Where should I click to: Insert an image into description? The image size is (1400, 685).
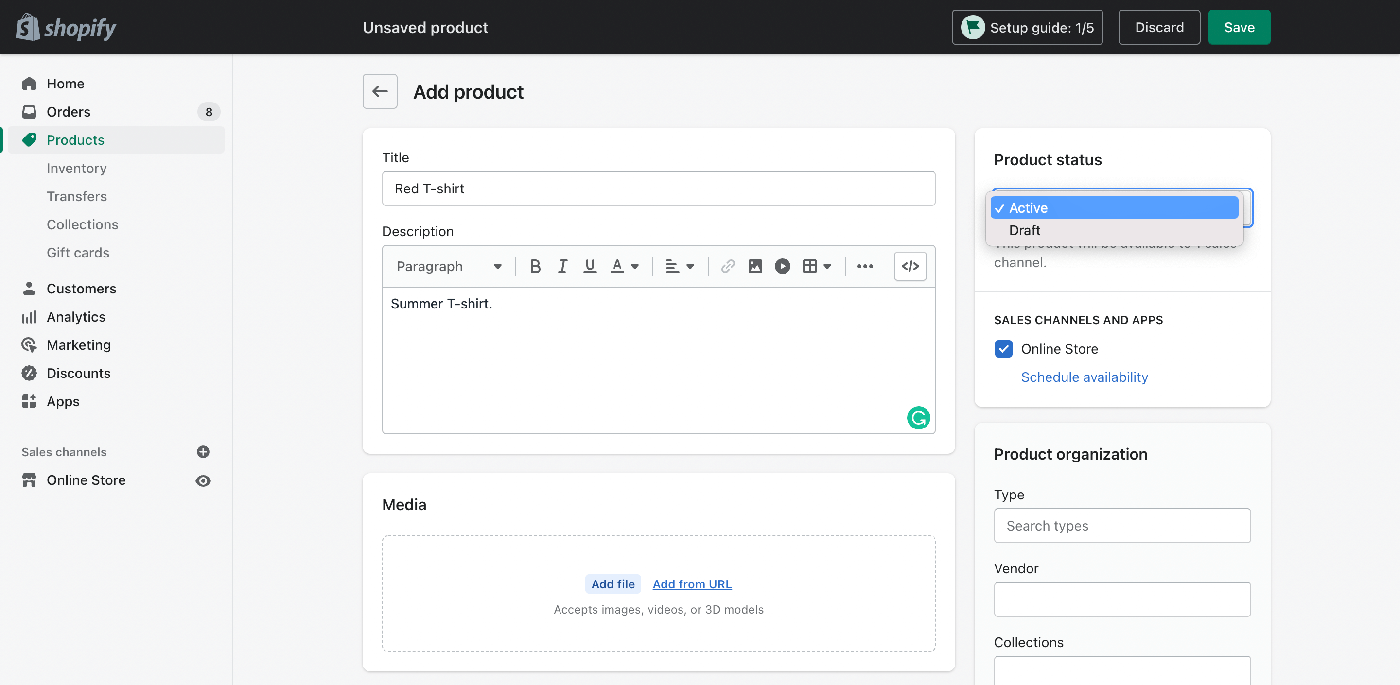coord(755,266)
